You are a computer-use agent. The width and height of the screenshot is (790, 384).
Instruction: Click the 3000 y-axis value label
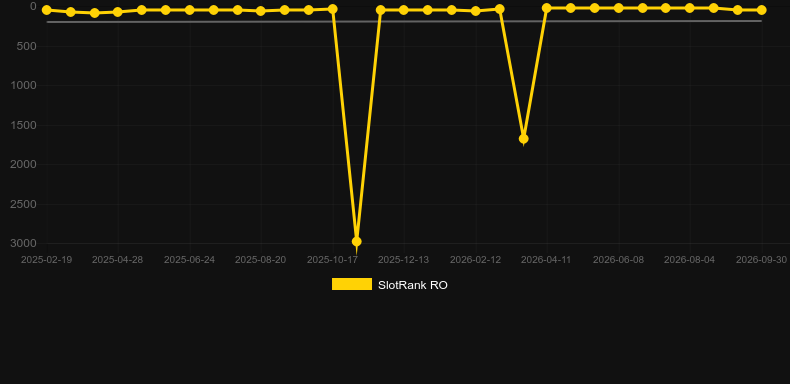click(x=24, y=243)
